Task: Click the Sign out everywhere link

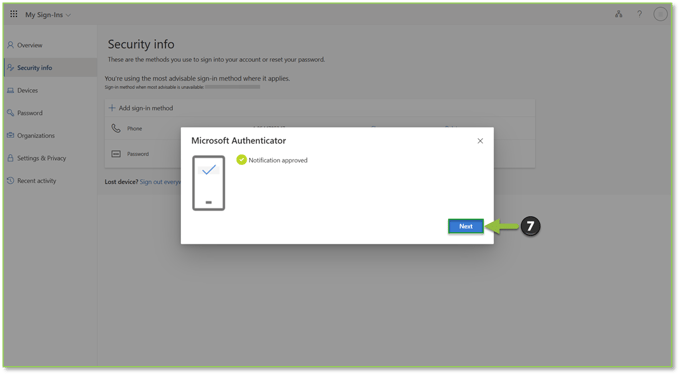Action: (x=160, y=182)
